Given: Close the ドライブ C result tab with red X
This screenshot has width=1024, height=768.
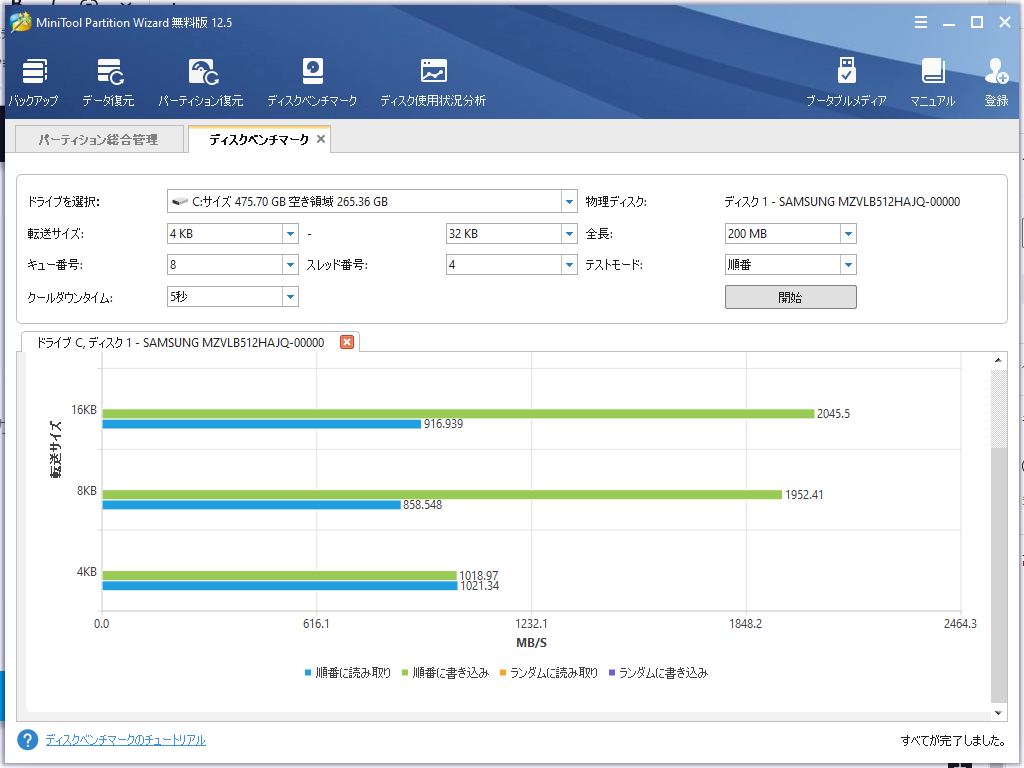Looking at the screenshot, I should (x=347, y=342).
